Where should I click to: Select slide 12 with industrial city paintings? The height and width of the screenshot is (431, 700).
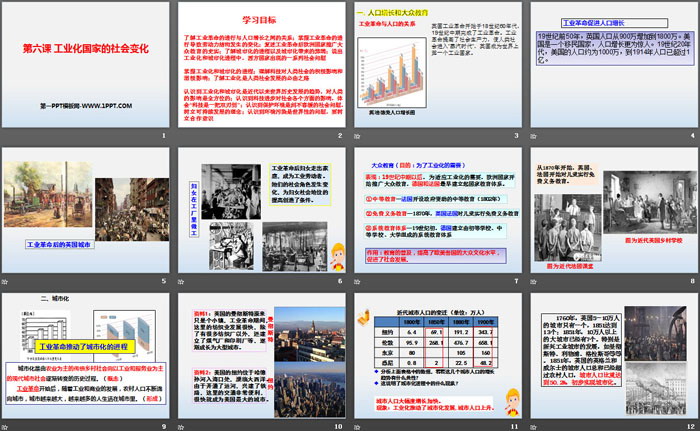614,356
